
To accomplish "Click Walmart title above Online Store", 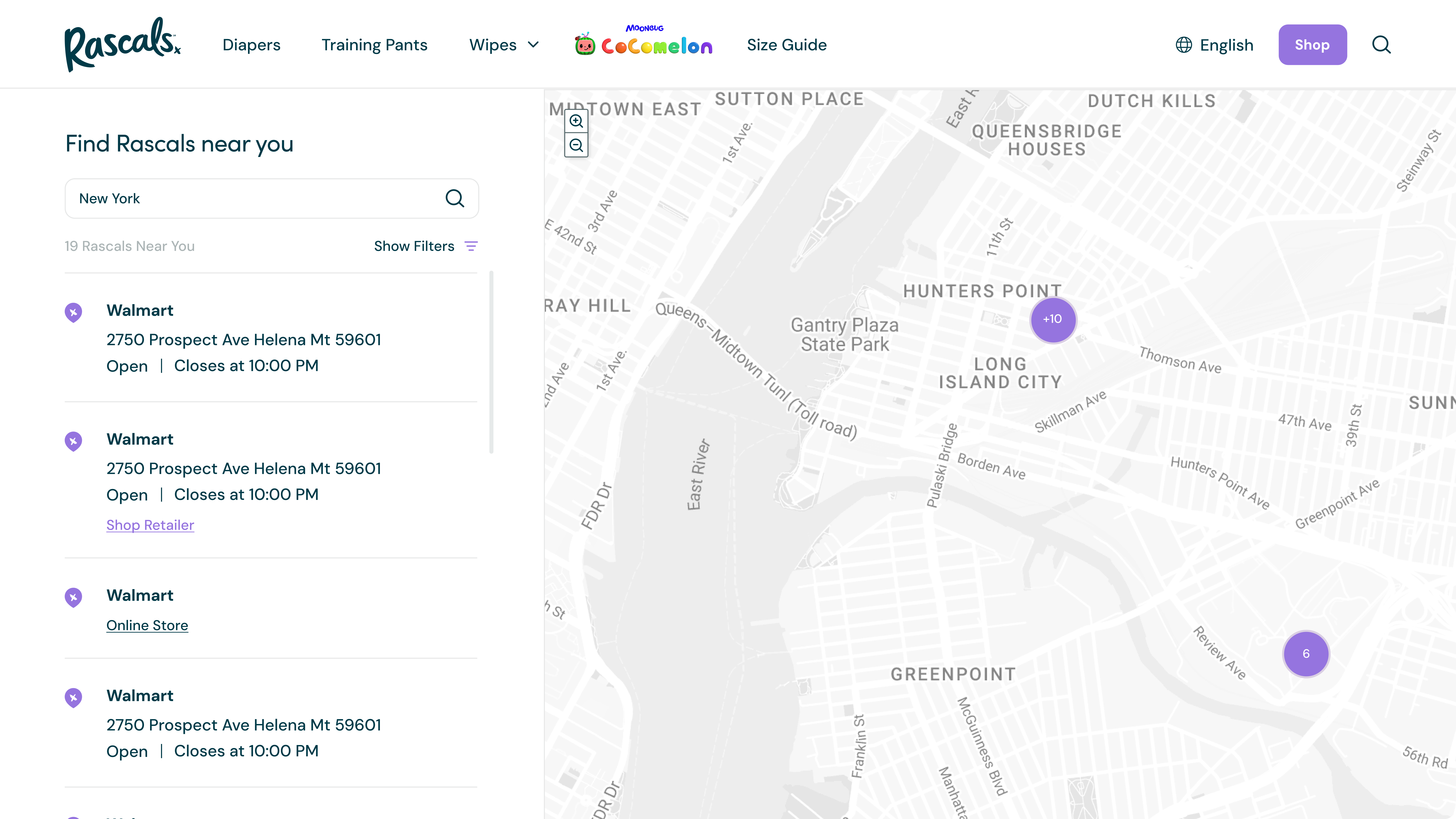I will point(140,595).
